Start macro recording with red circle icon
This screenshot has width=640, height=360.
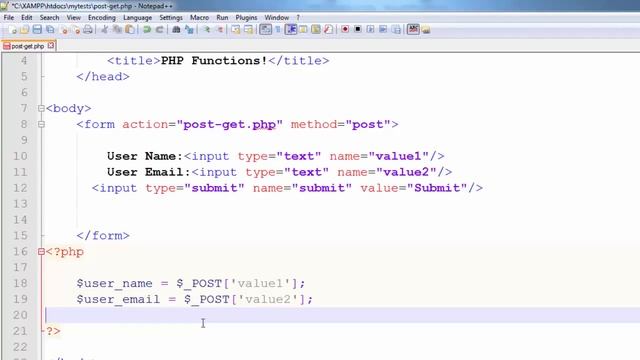(x=345, y=29)
